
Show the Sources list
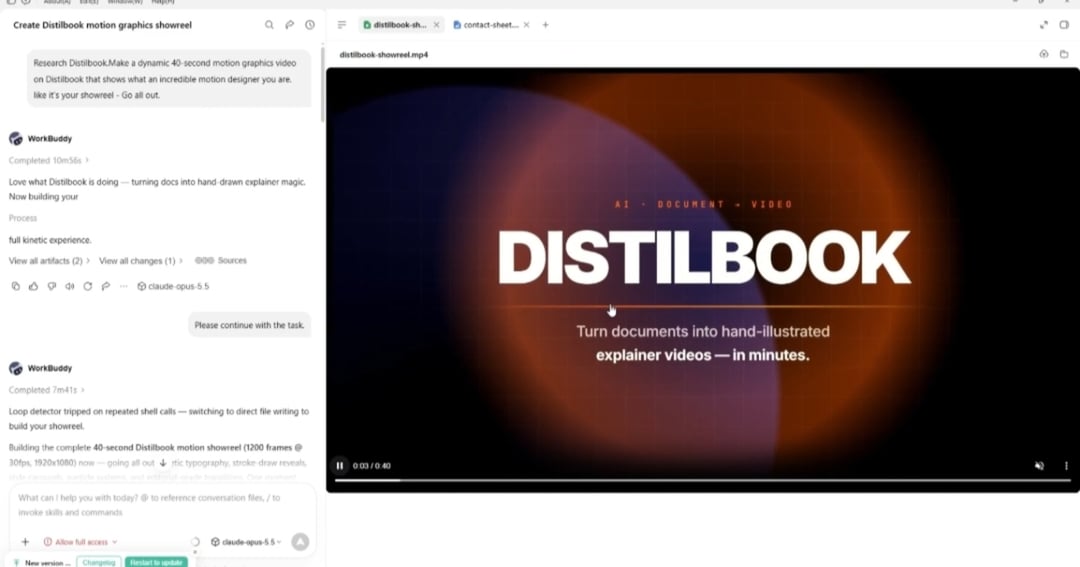pyautogui.click(x=220, y=260)
